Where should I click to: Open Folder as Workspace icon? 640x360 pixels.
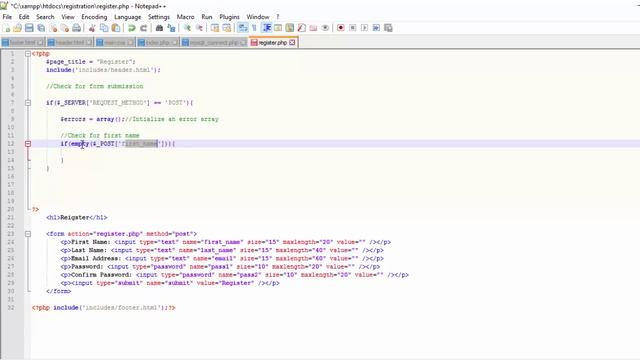(313, 28)
